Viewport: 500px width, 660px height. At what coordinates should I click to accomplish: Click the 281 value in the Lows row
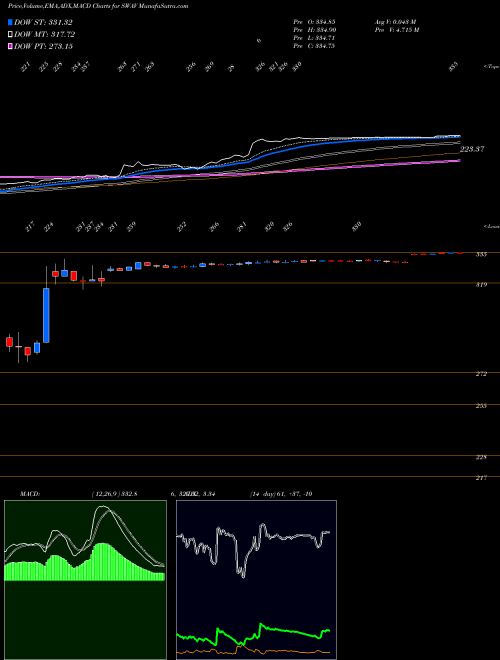242,227
